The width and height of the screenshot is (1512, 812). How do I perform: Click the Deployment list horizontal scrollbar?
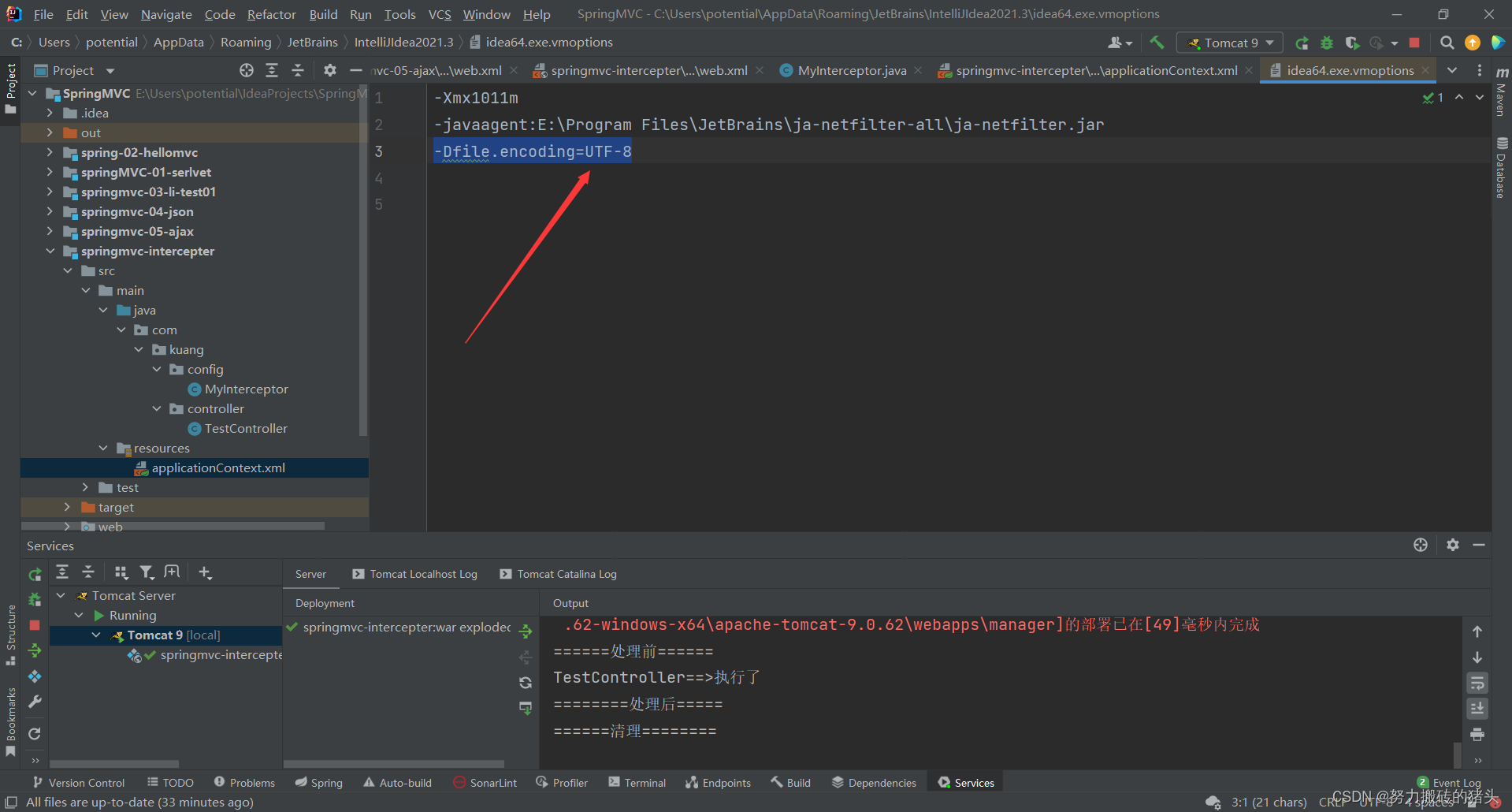(x=394, y=763)
